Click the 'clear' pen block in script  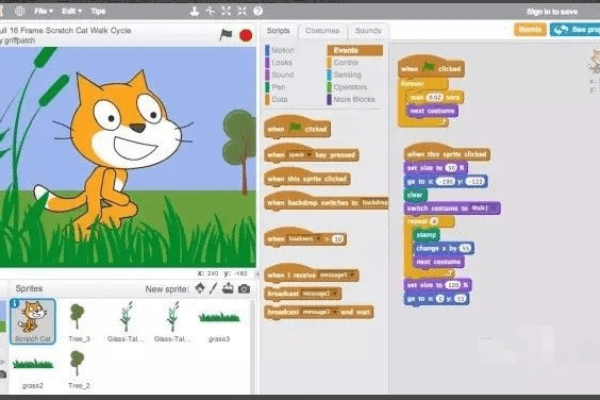415,194
